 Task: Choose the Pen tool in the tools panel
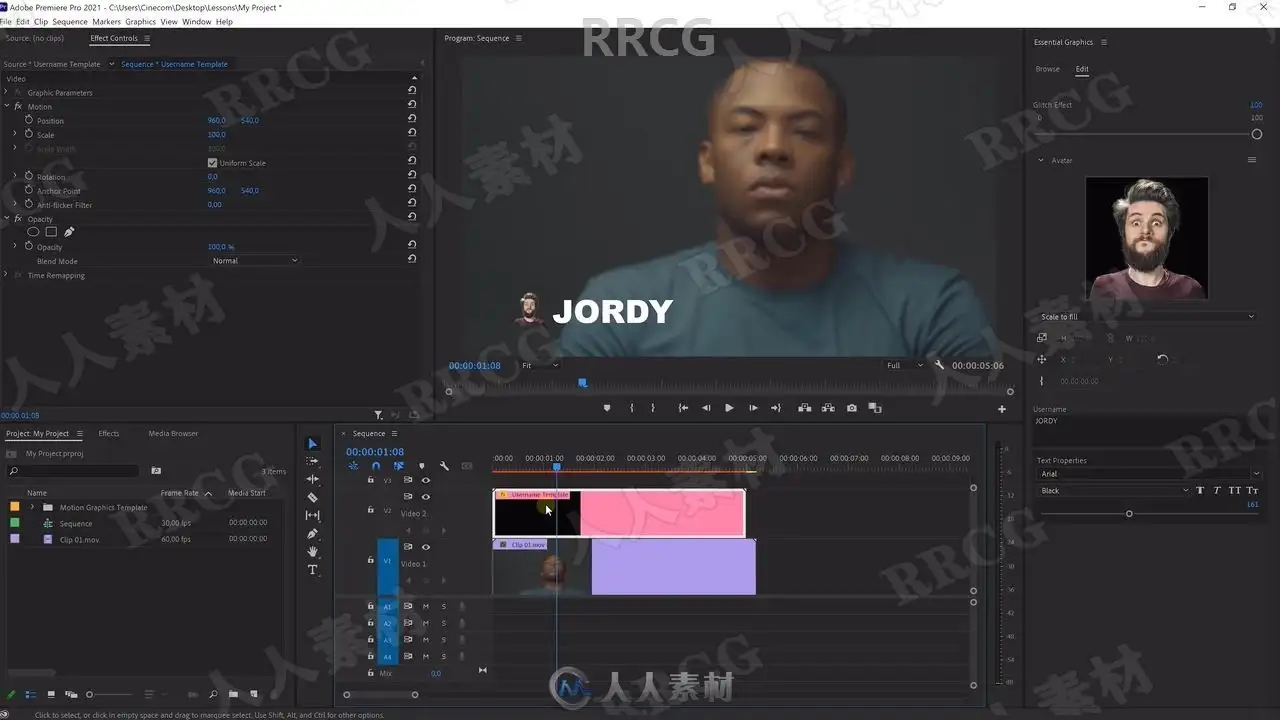point(312,534)
